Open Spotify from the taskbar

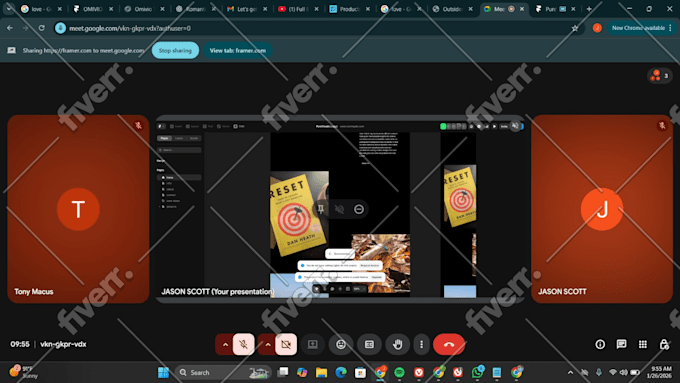tap(399, 372)
